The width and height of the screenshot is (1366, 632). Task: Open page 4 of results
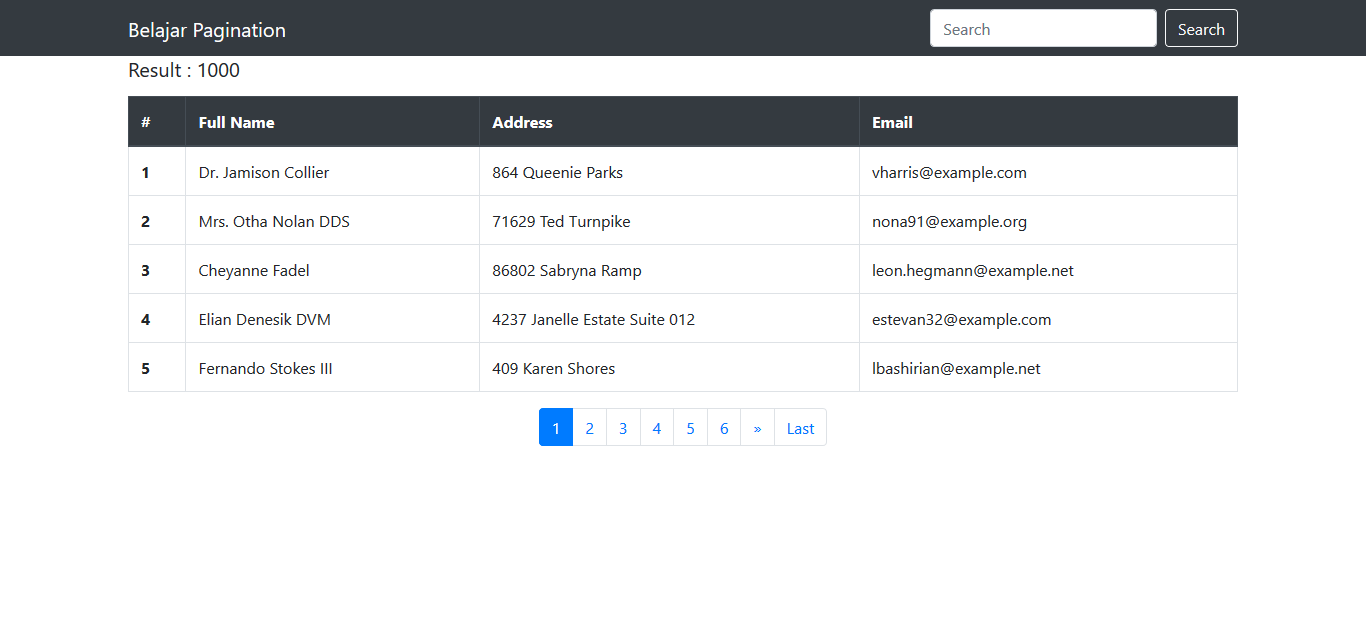[x=657, y=427]
